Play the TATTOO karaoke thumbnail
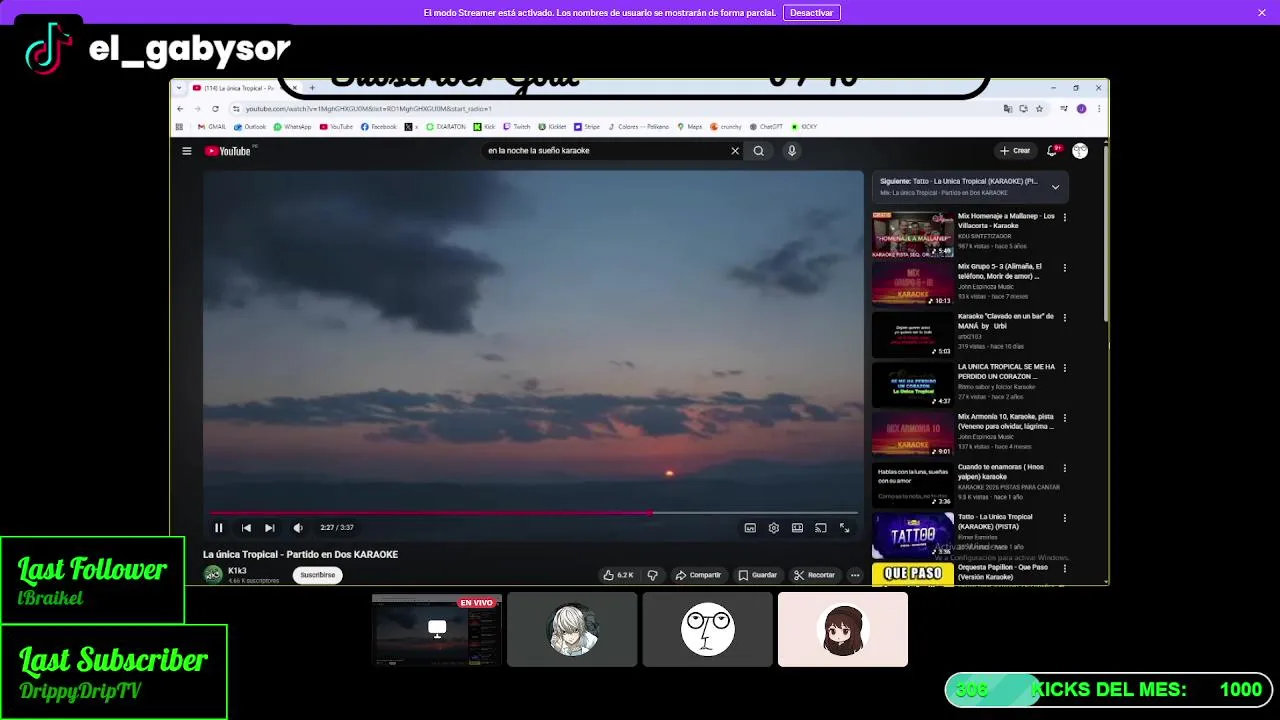 tap(913, 535)
